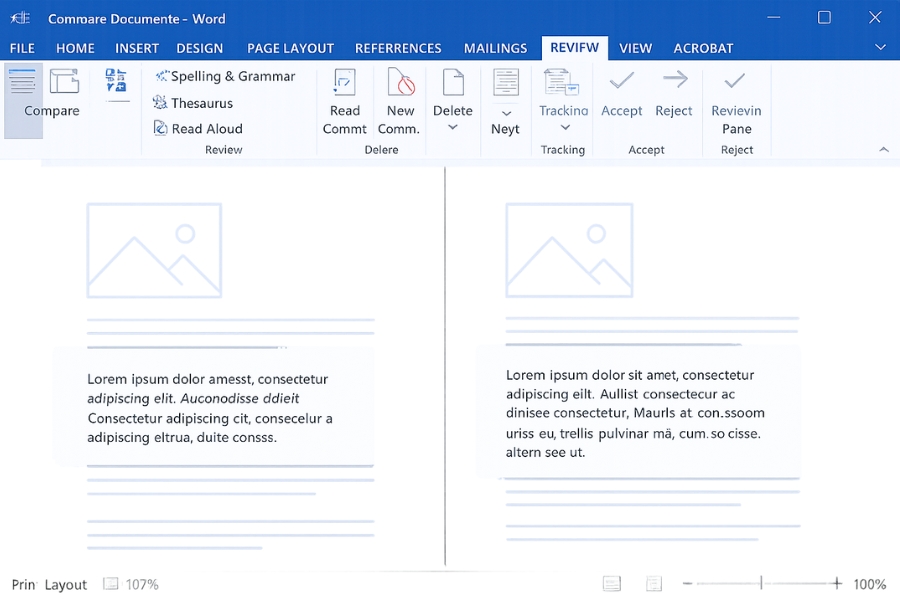
Task: Click the Reject arrow icon
Action: coord(674,81)
